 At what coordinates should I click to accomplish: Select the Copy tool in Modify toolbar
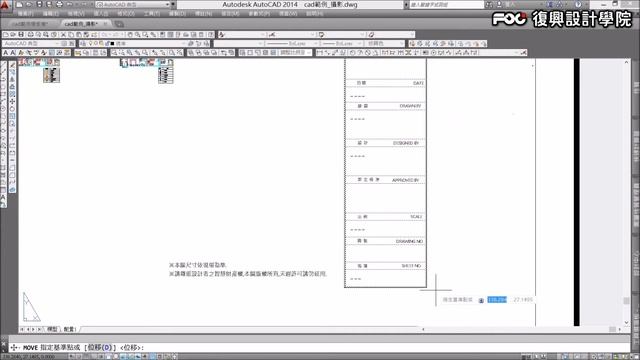pos(12,71)
